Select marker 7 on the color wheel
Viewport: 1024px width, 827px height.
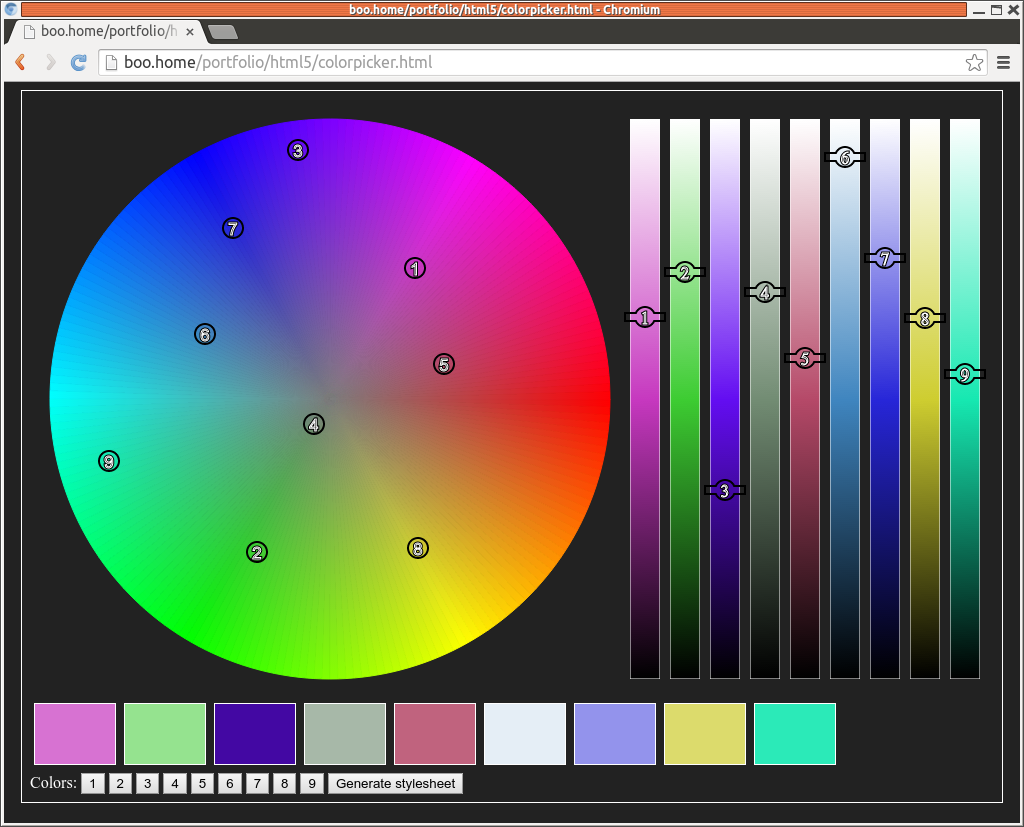tap(232, 228)
